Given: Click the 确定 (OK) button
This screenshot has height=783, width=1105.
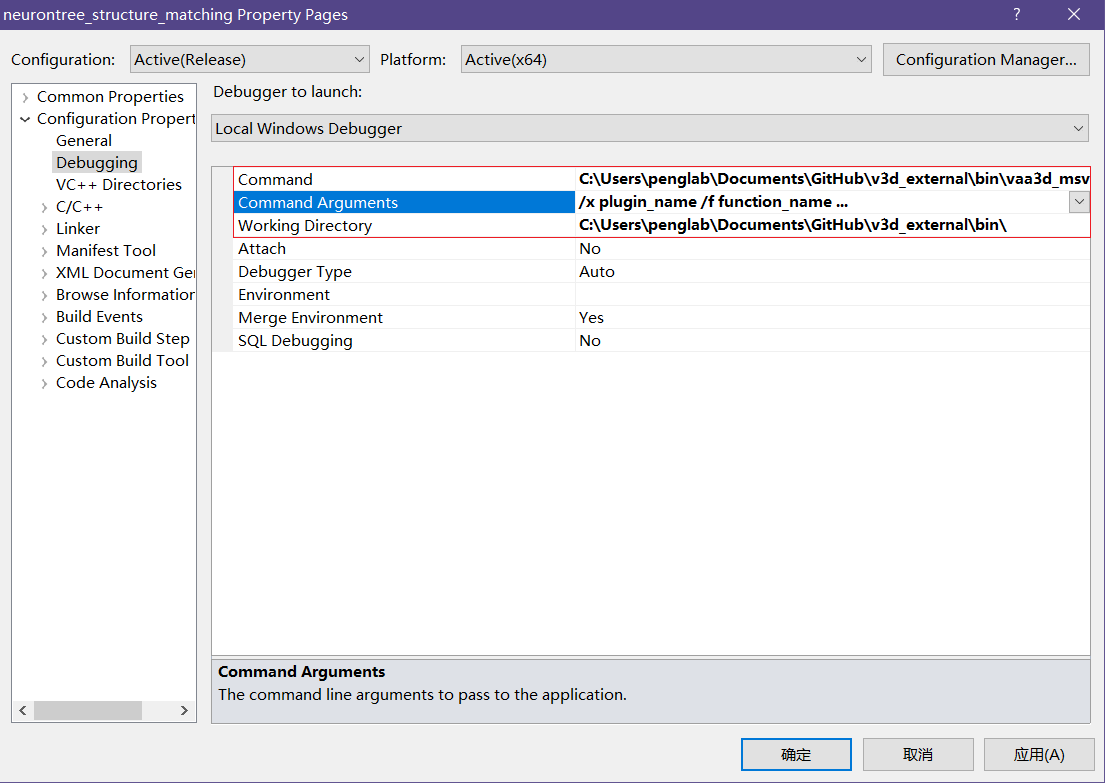Looking at the screenshot, I should coord(796,755).
